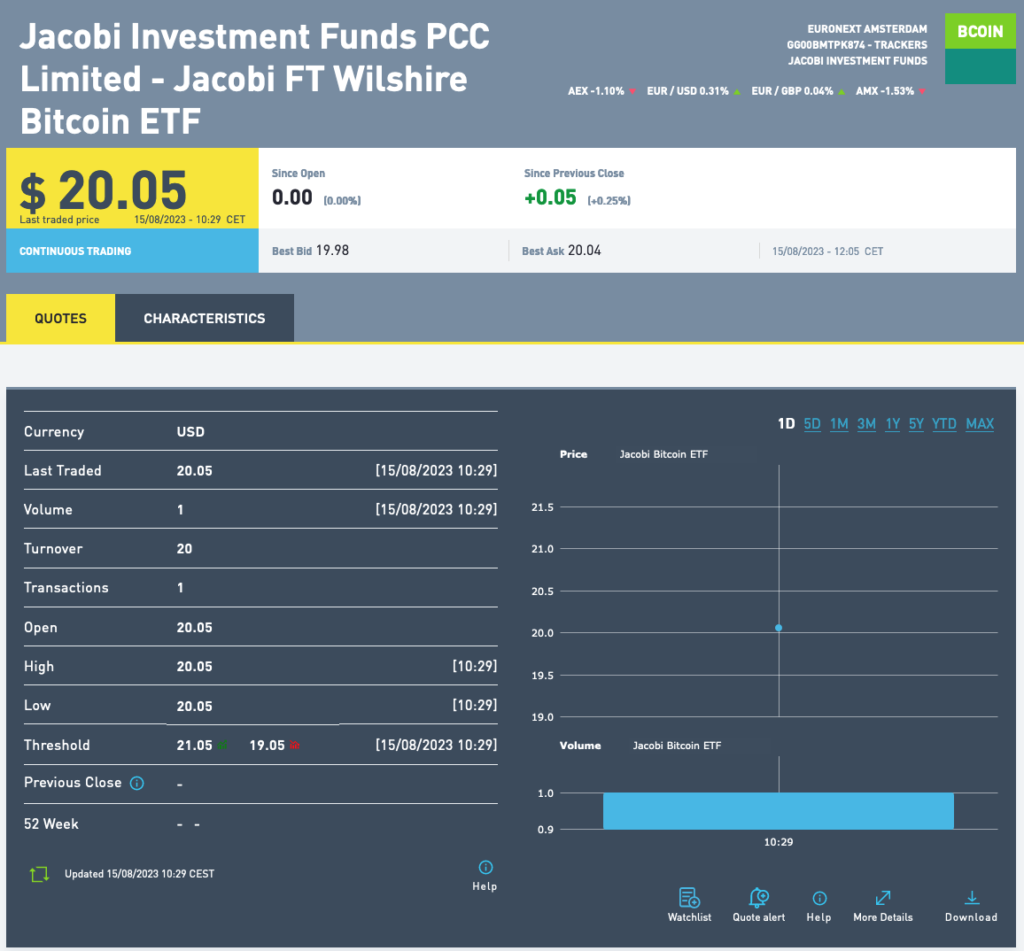Click the 52 Week row label
1024x951 pixels.
click(x=51, y=824)
